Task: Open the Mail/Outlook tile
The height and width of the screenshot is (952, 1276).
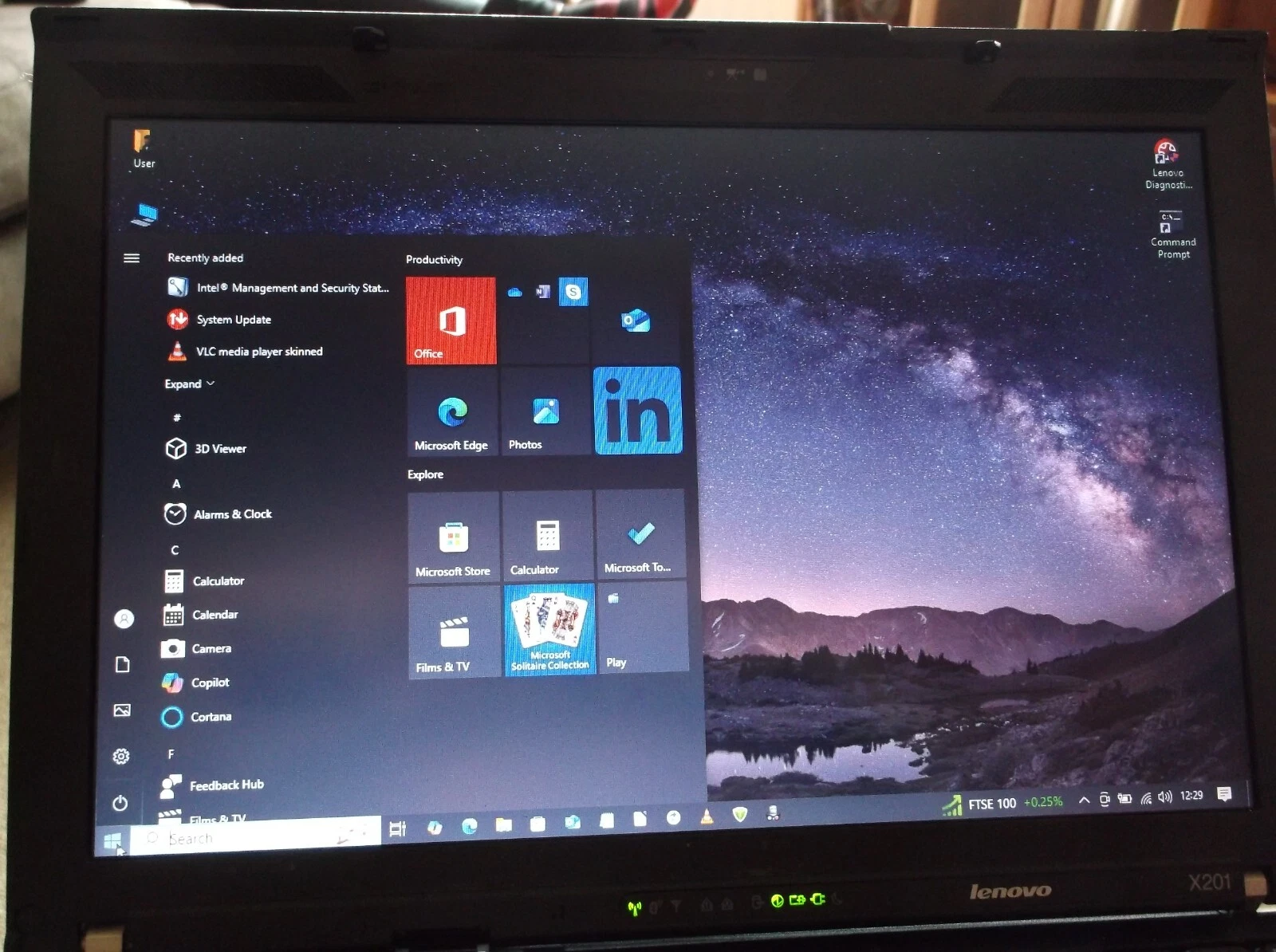Action: click(x=636, y=321)
